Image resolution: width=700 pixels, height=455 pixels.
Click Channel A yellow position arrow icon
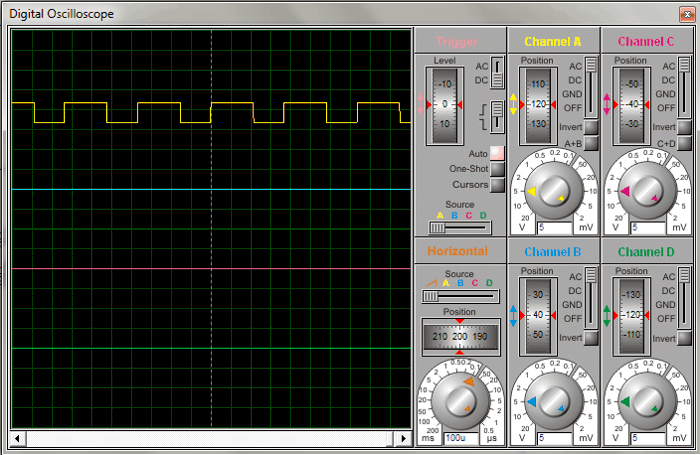pos(513,104)
